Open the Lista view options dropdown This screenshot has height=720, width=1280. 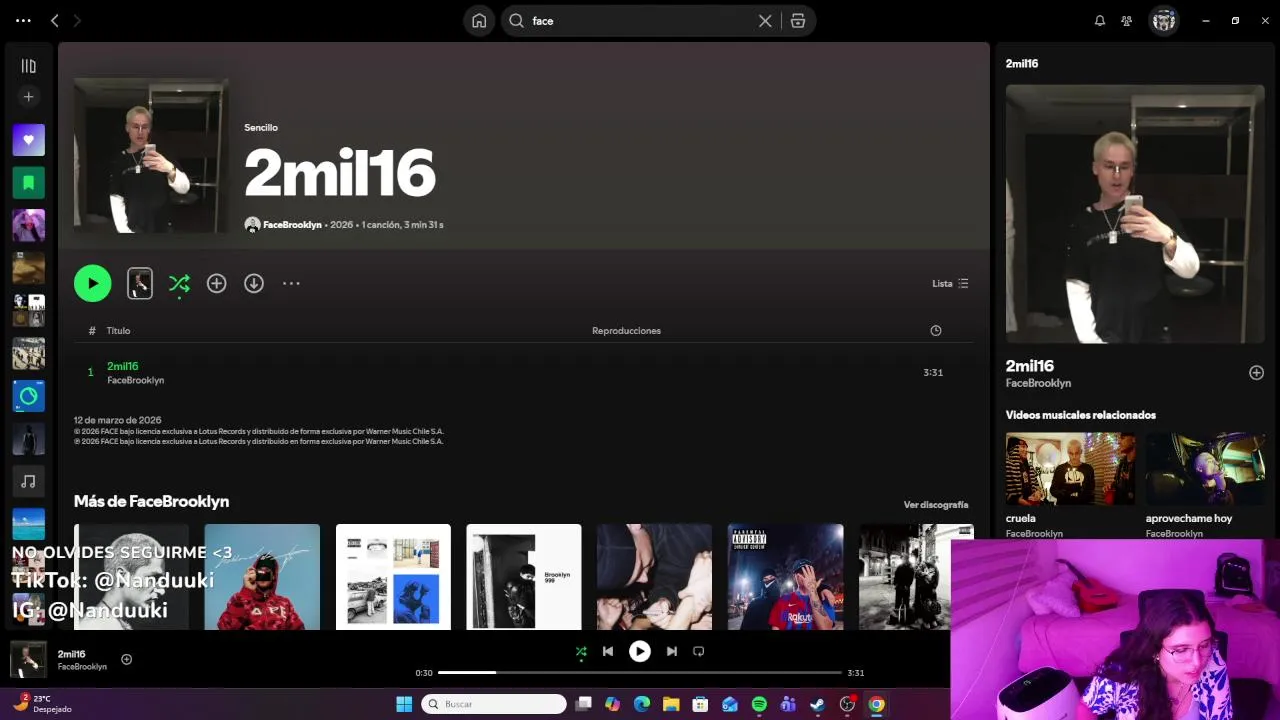coord(950,284)
